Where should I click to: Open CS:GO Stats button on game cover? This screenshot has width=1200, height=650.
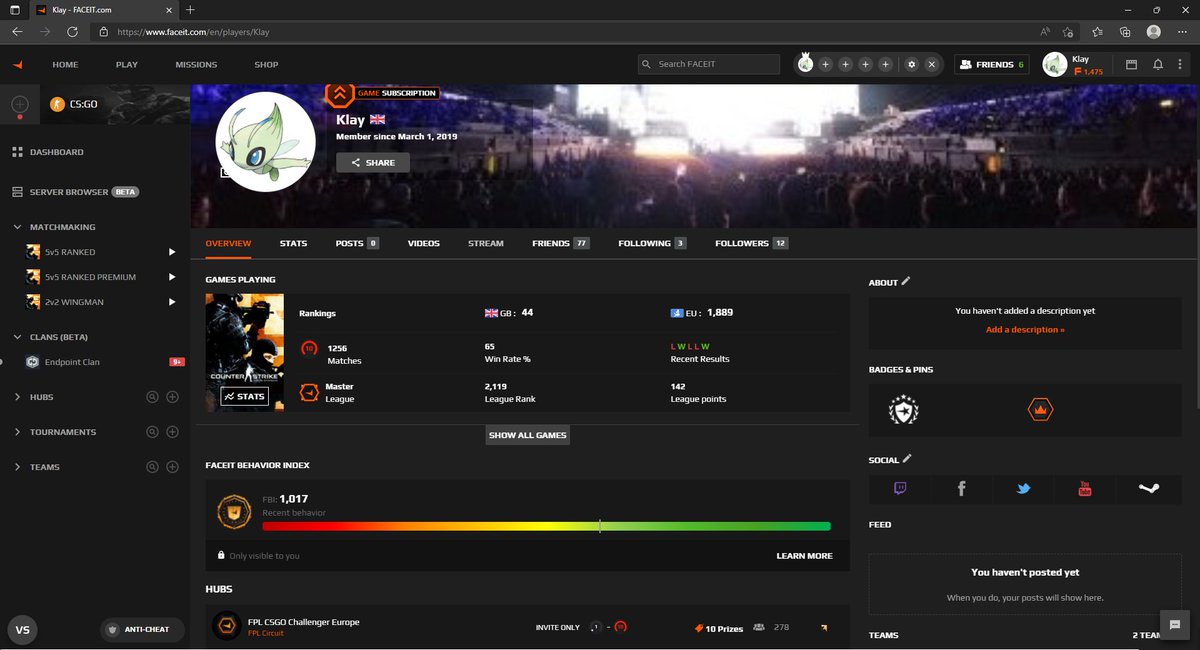(245, 396)
